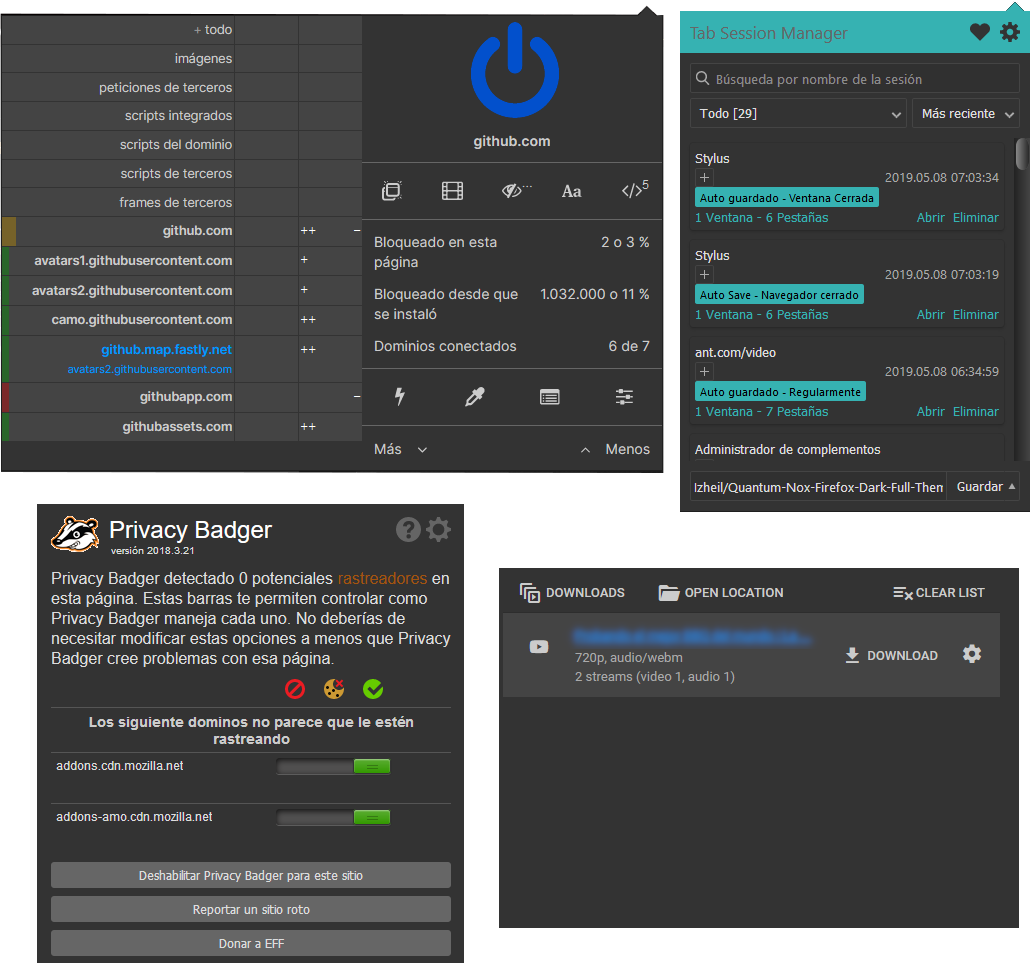This screenshot has width=1036, height=975.
Task: Open Guardar options arrow
Action: [x=1012, y=486]
